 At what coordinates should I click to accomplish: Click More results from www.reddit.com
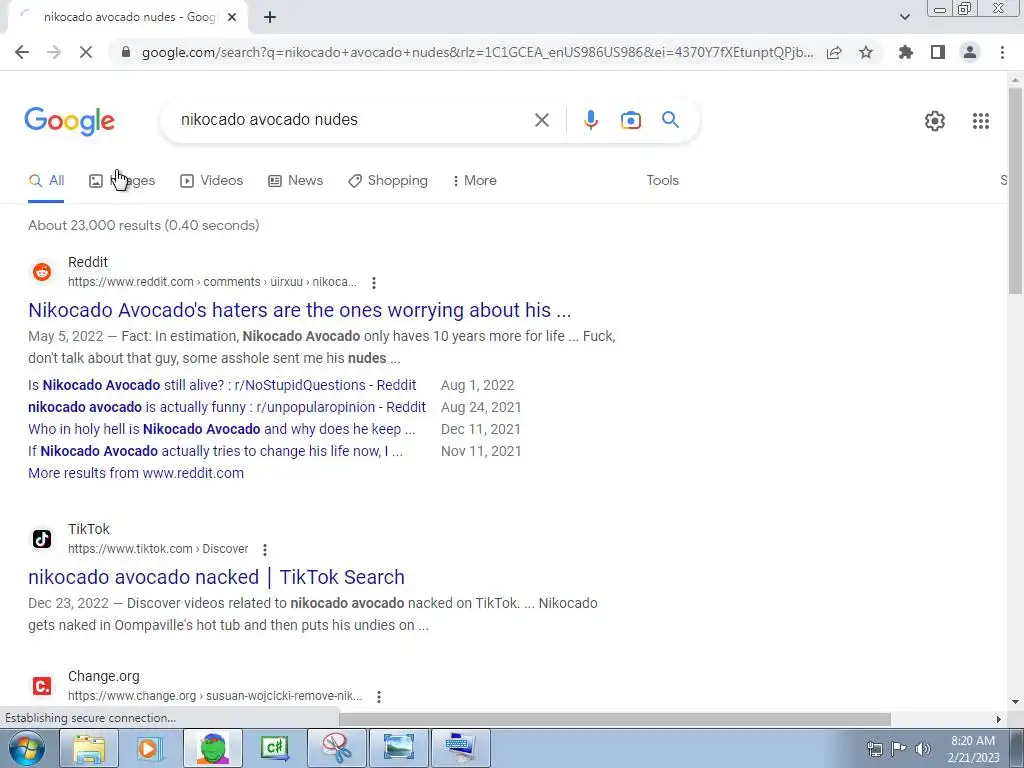(136, 473)
